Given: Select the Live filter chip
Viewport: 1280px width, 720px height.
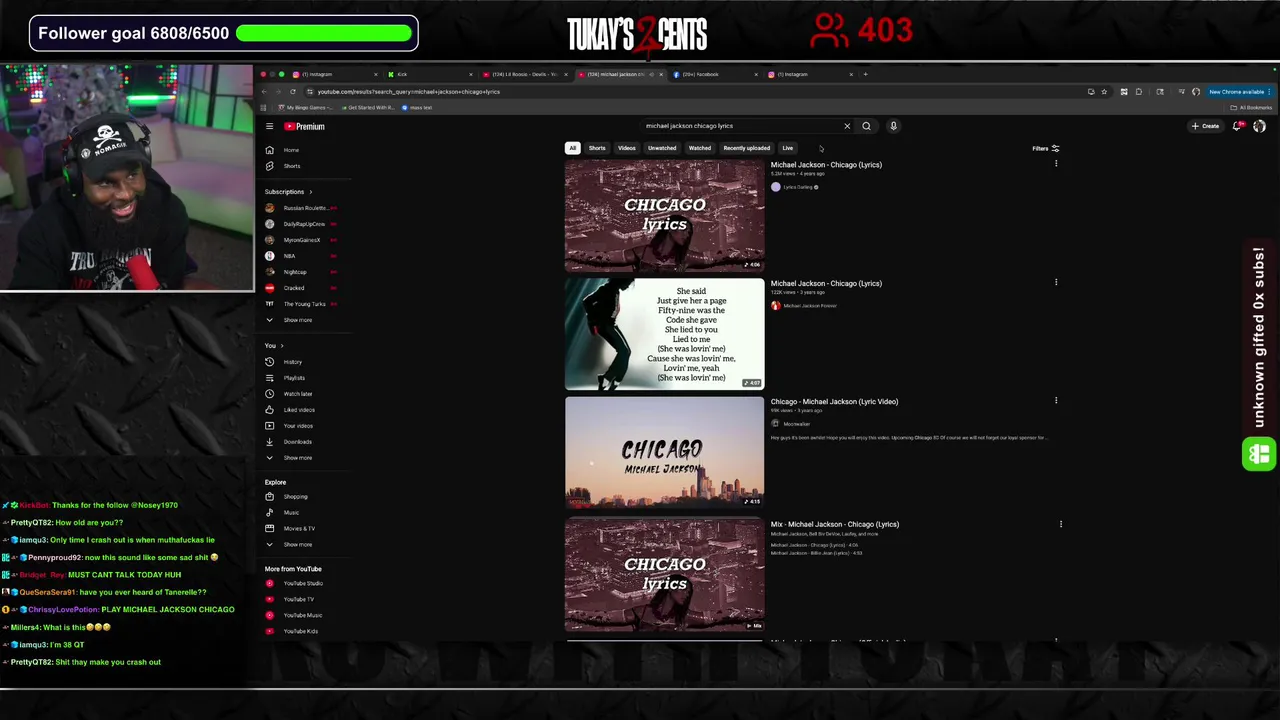Looking at the screenshot, I should (788, 148).
